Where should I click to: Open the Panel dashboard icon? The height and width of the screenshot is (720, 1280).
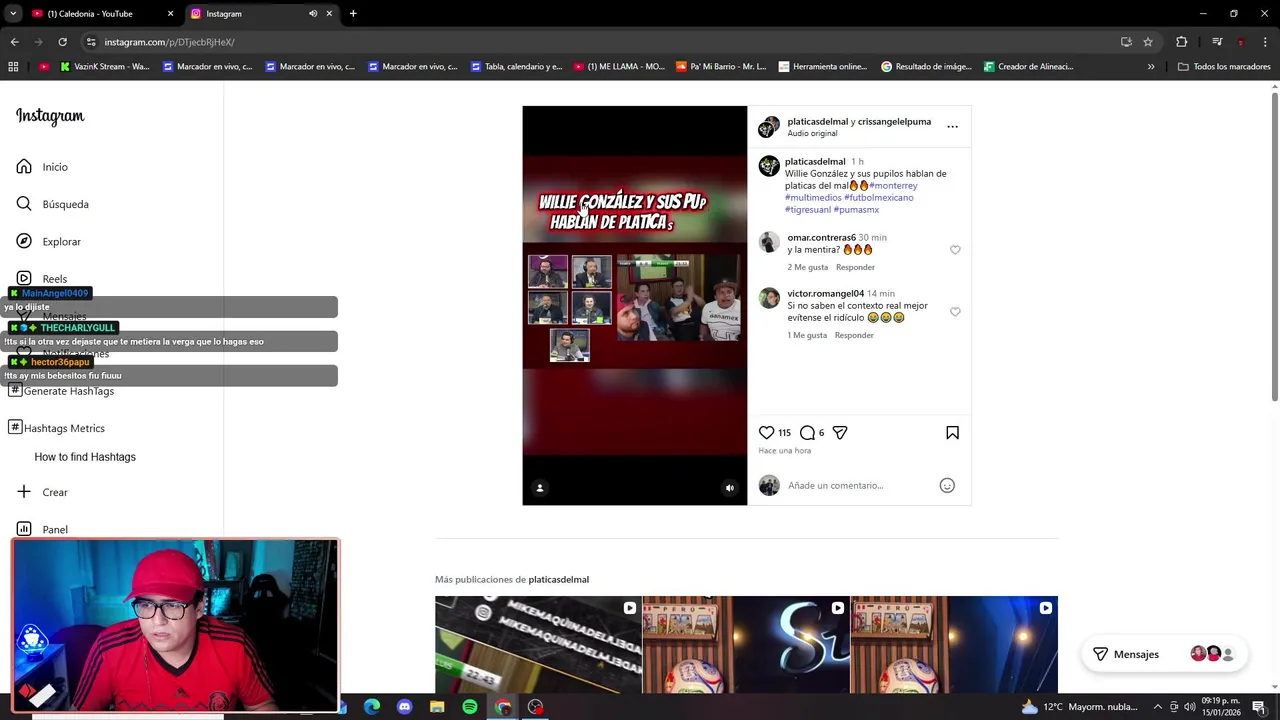(x=24, y=529)
